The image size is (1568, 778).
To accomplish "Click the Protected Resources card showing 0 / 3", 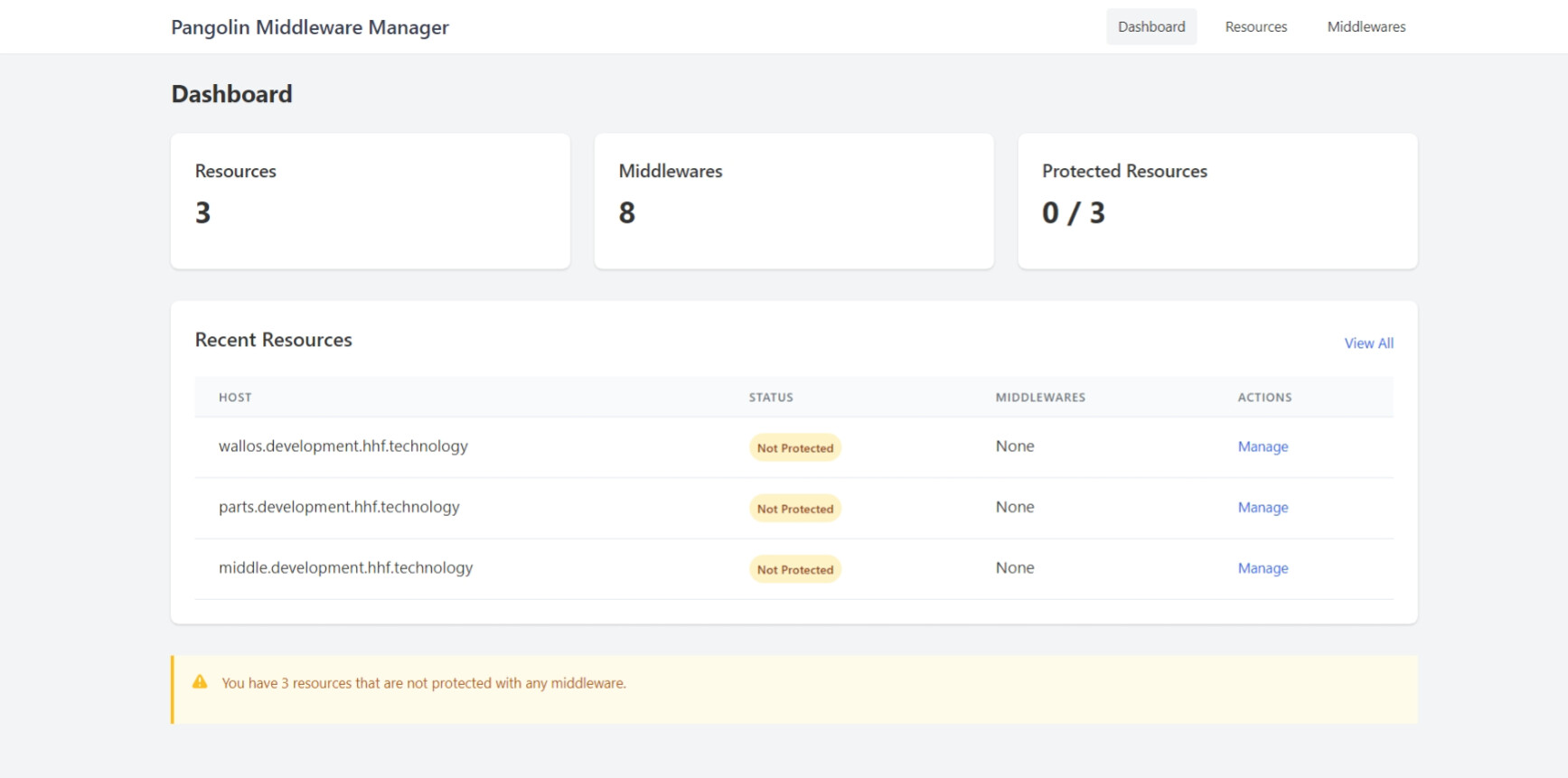I will (1217, 202).
